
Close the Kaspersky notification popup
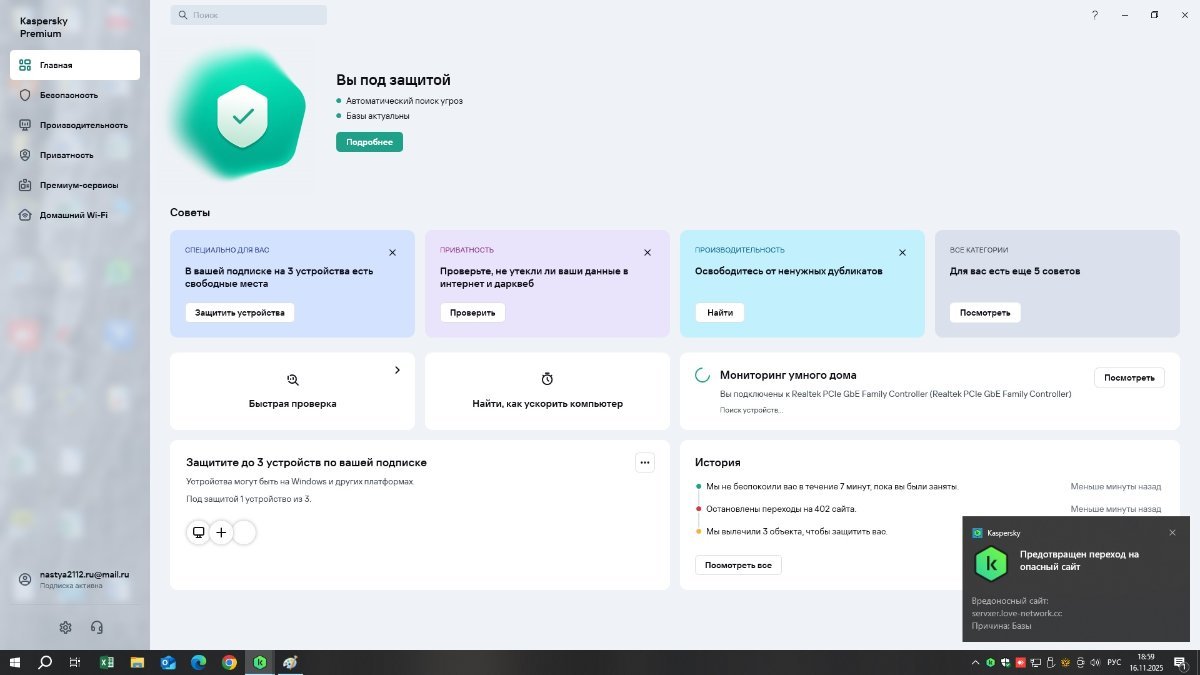[x=1172, y=532]
